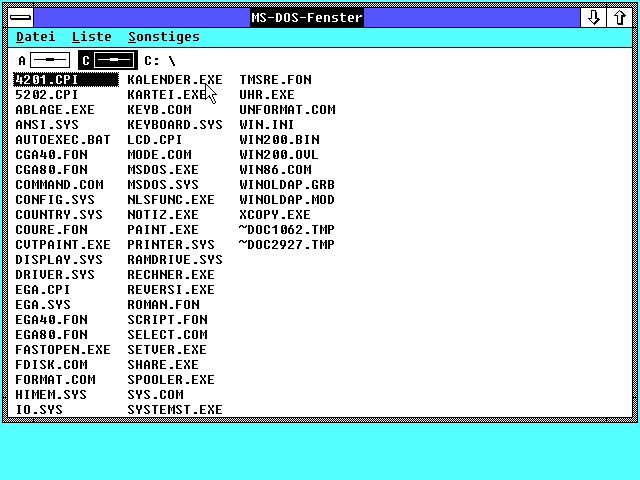Screen dimensions: 640x480
Task: Select file UHR.EXE
Action: [x=267, y=95]
